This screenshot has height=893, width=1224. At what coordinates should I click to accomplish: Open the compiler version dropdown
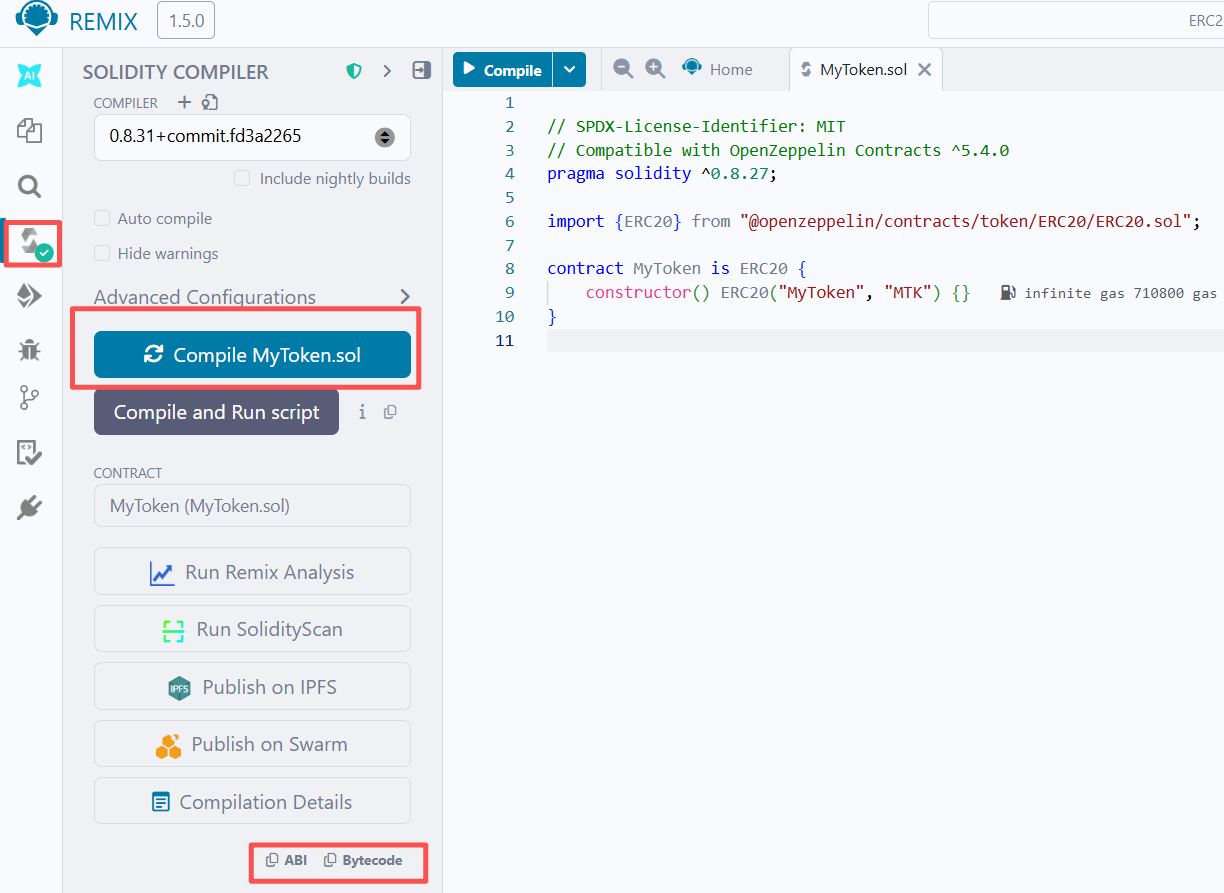pyautogui.click(x=252, y=136)
